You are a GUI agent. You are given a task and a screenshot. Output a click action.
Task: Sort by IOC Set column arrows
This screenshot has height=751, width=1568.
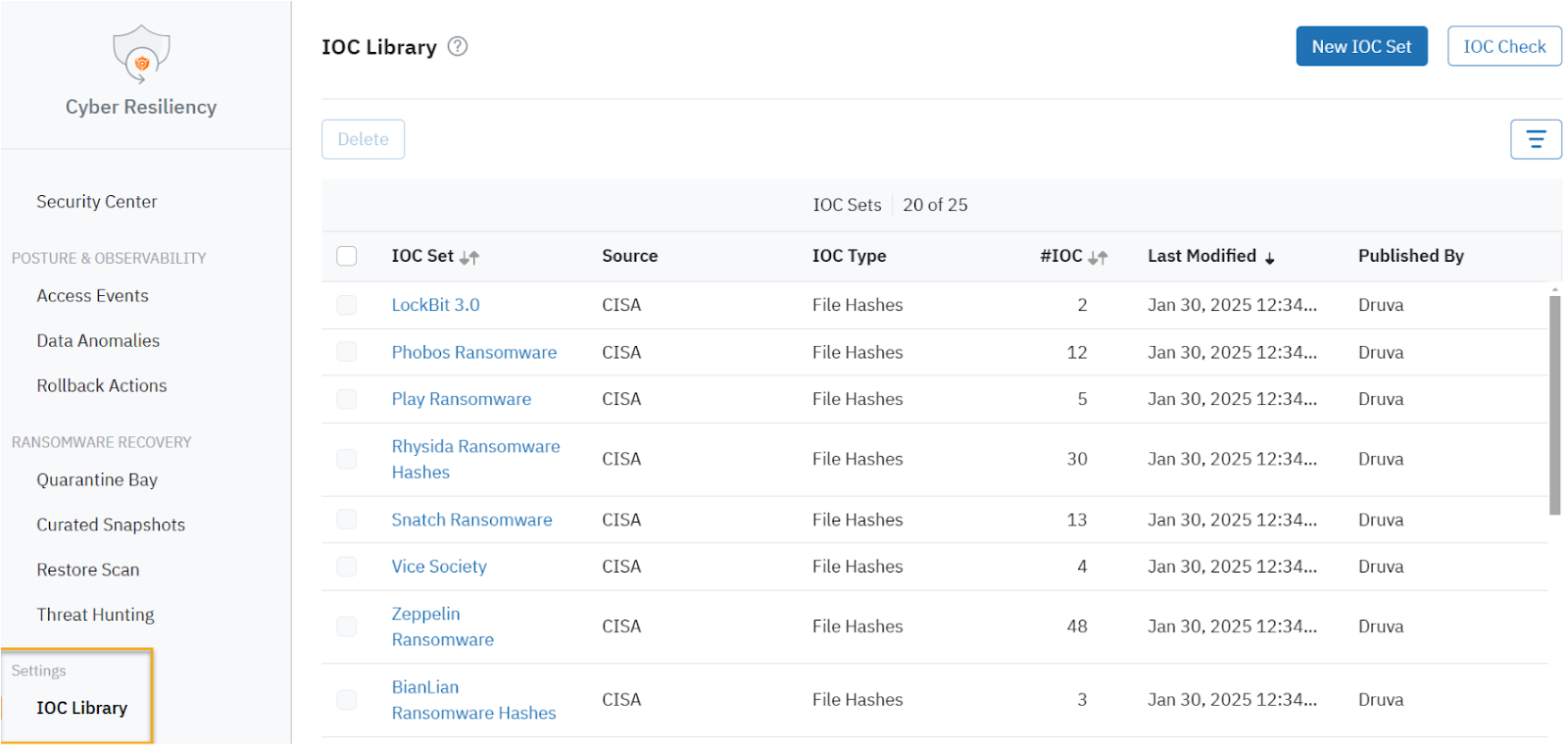(x=469, y=257)
